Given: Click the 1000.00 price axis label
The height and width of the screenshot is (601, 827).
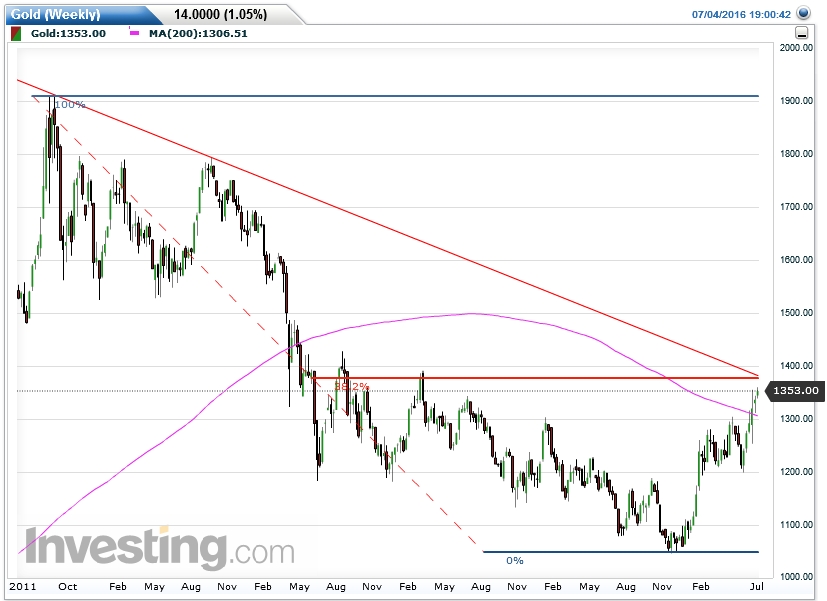Looking at the screenshot, I should coord(796,576).
